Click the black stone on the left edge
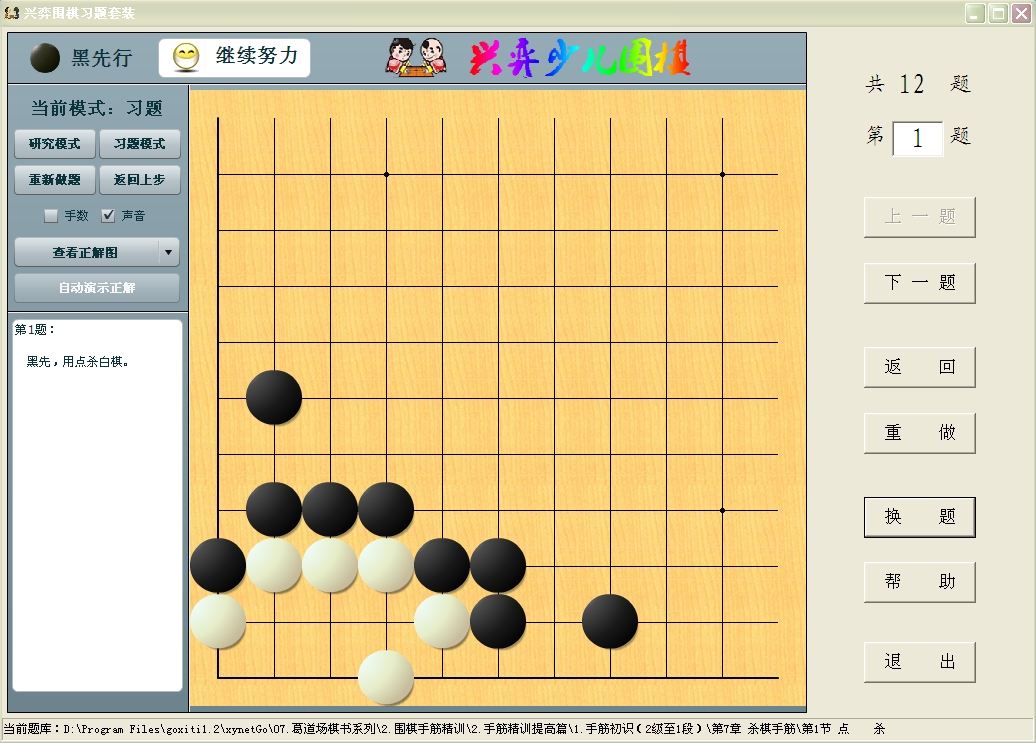 tap(218, 565)
